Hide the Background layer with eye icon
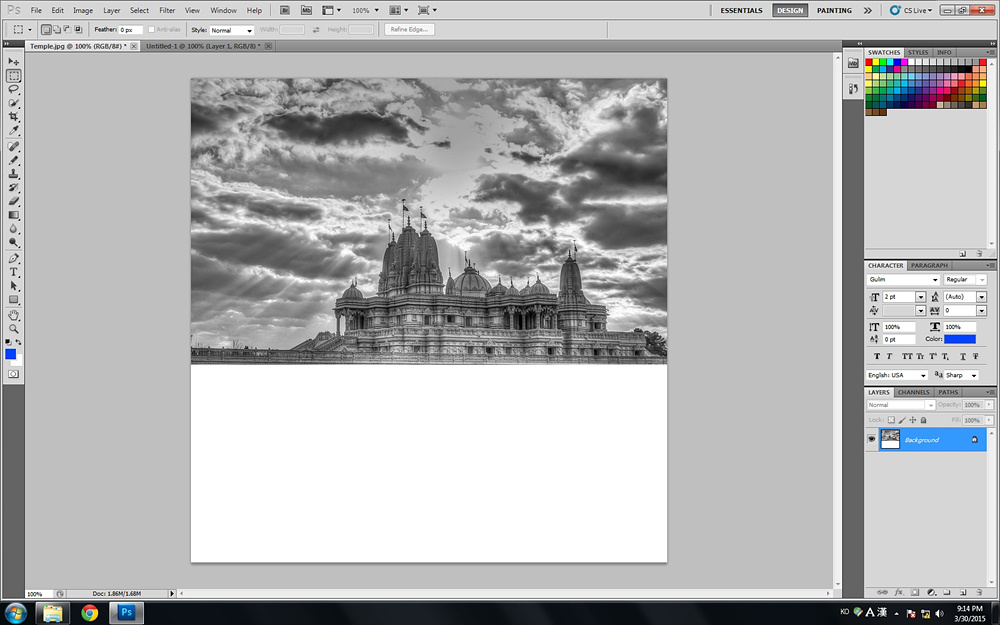Image resolution: width=1000 pixels, height=625 pixels. tap(871, 440)
